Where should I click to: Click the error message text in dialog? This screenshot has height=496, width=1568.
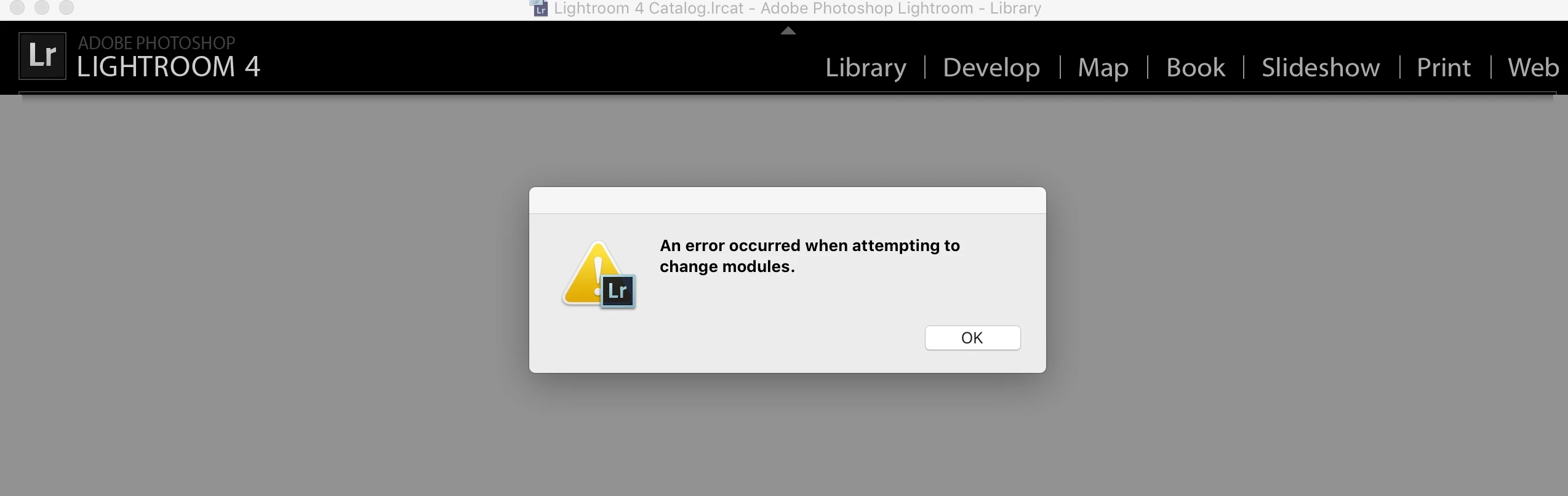(x=810, y=256)
